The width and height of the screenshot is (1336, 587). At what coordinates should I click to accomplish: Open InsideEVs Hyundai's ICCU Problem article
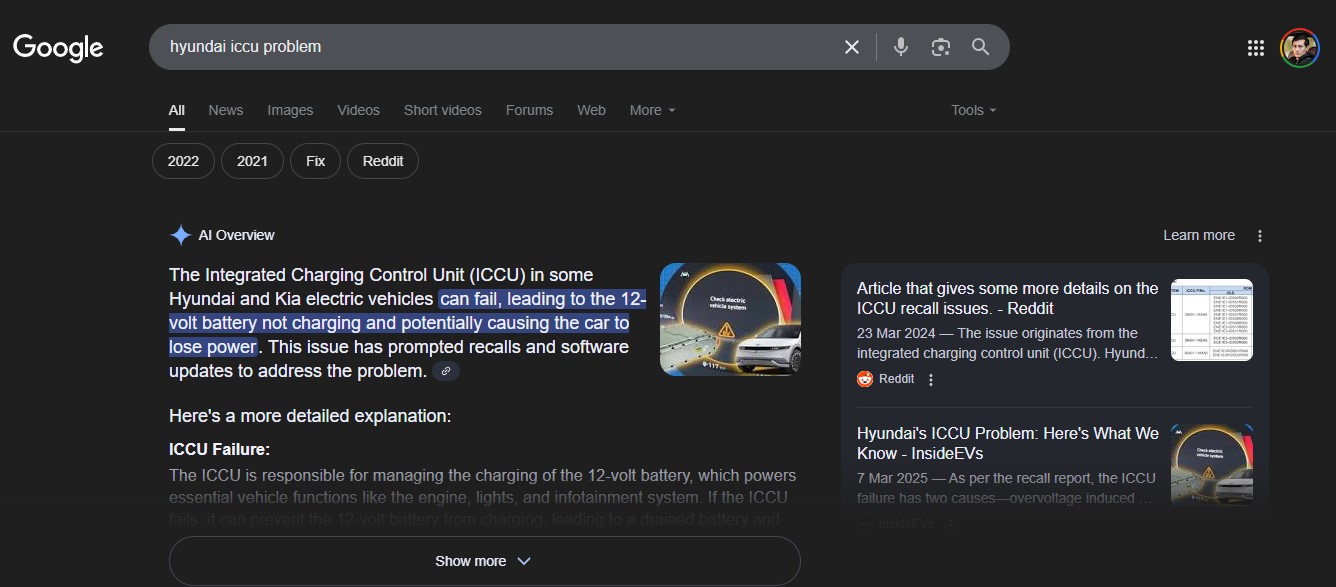tap(1007, 443)
